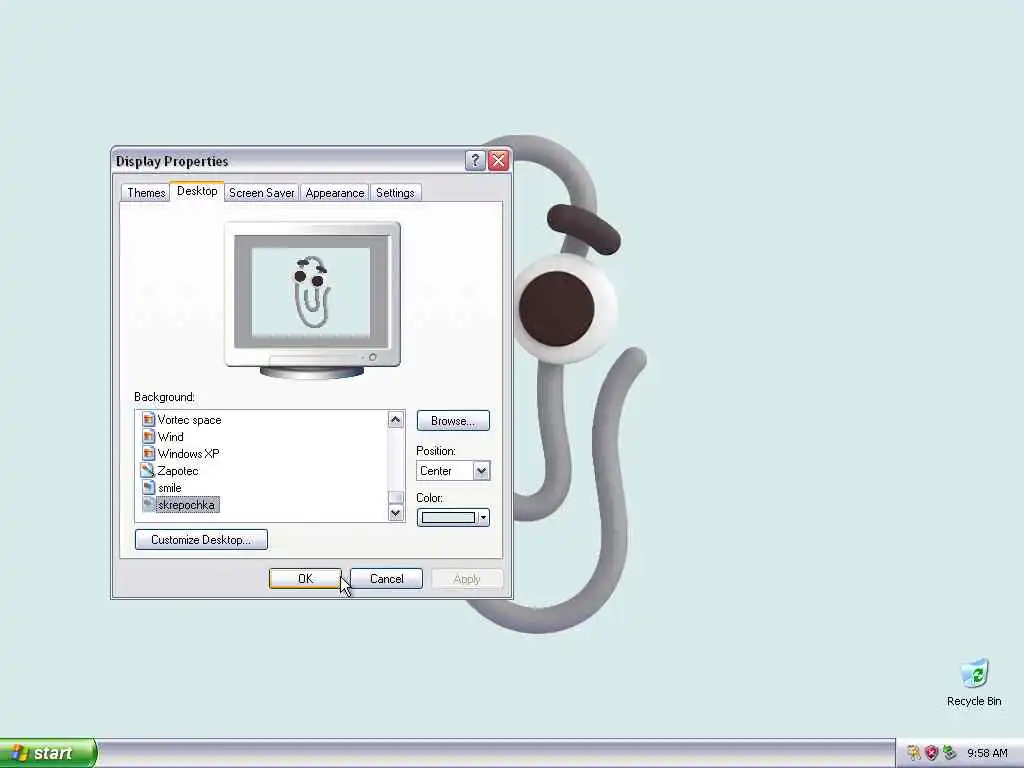Open the Settings tab
1024x768 pixels.
click(x=395, y=193)
